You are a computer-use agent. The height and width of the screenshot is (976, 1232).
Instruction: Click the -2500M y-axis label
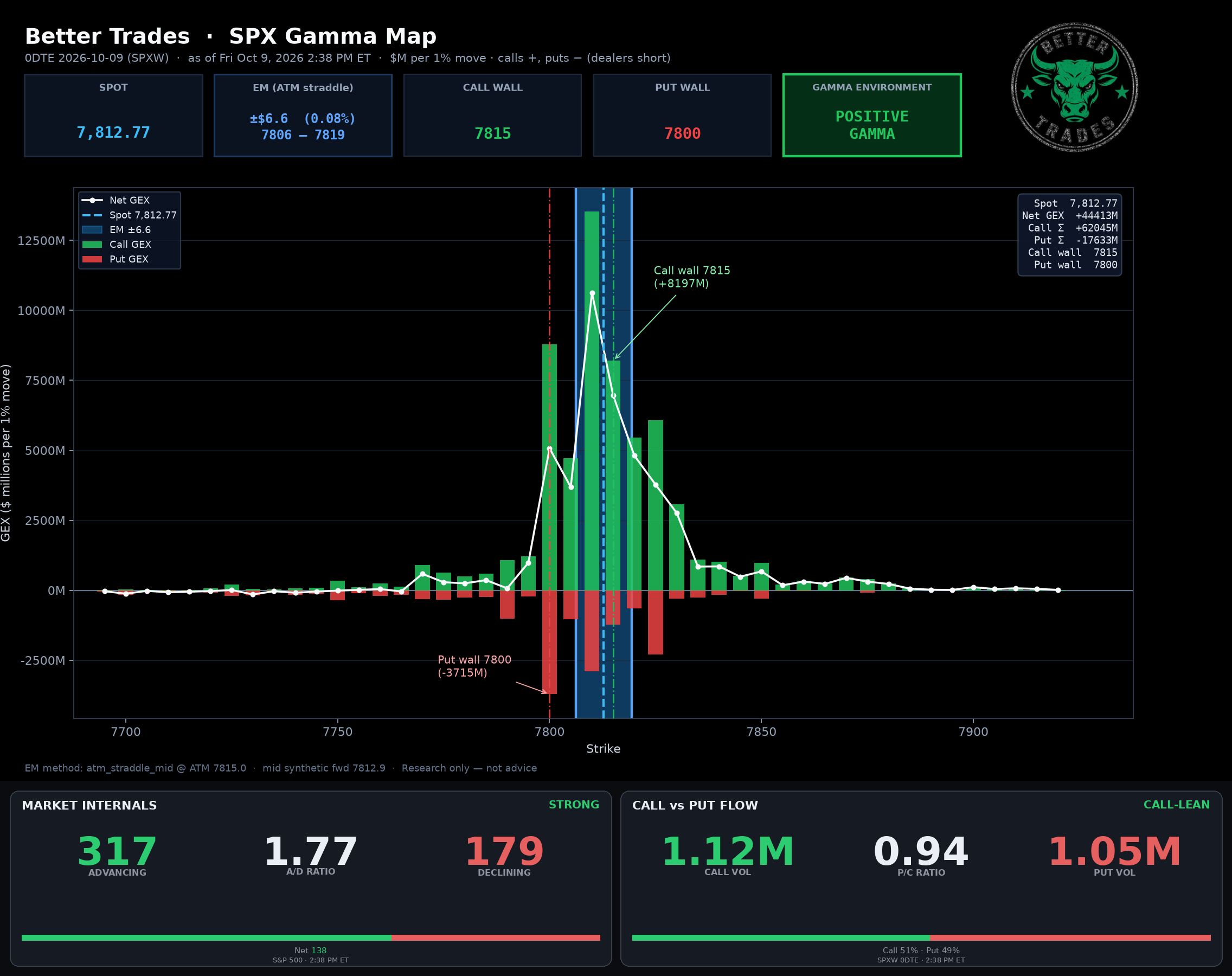(x=43, y=660)
